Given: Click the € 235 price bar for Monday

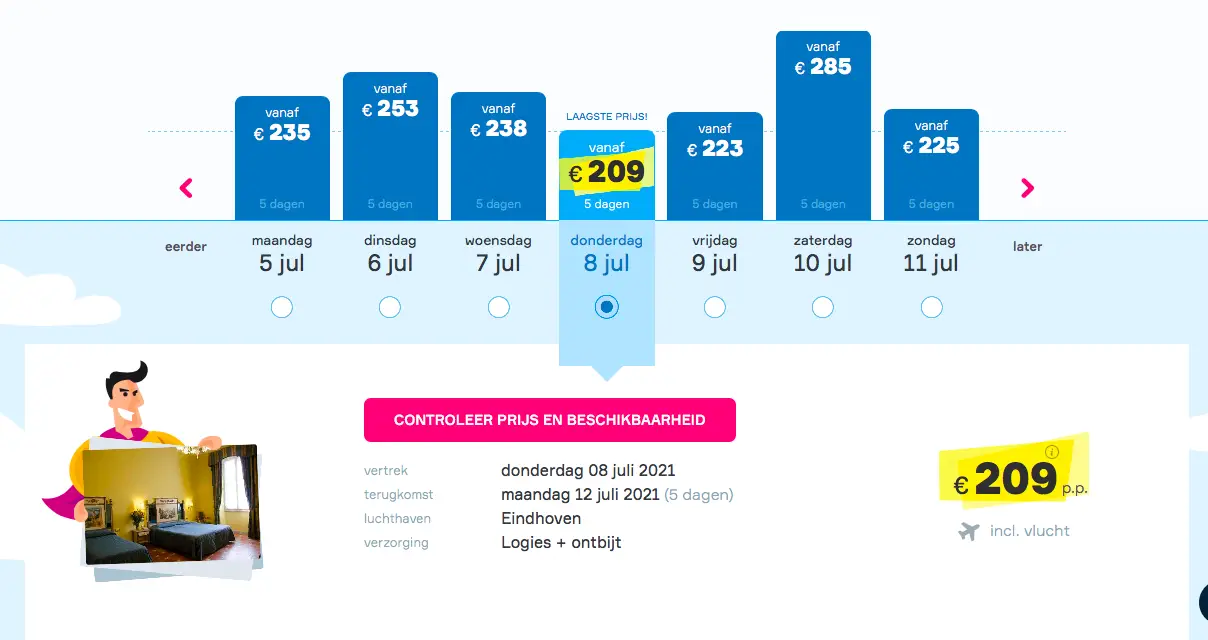Looking at the screenshot, I should [282, 158].
